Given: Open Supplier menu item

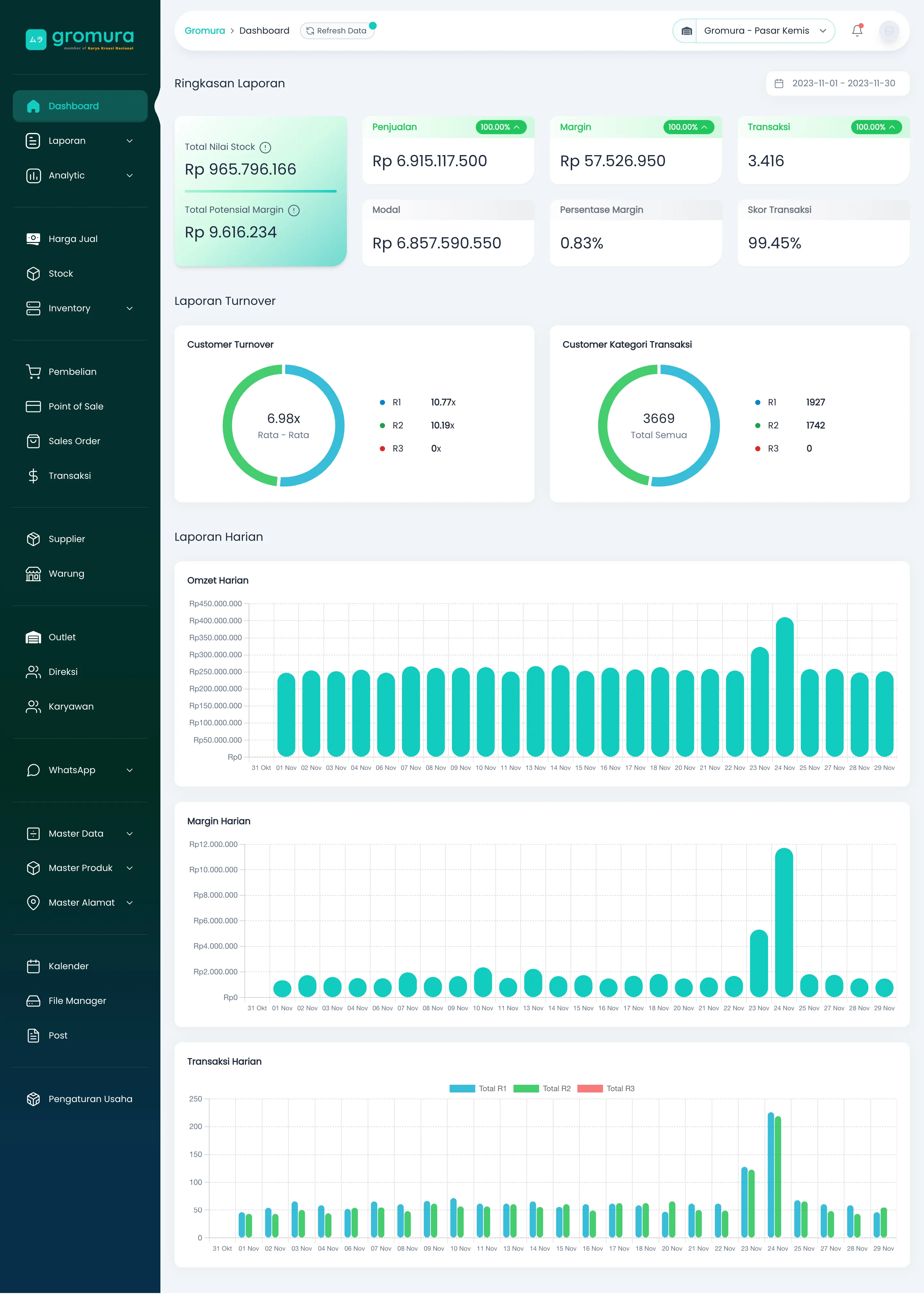Looking at the screenshot, I should click(x=80, y=539).
